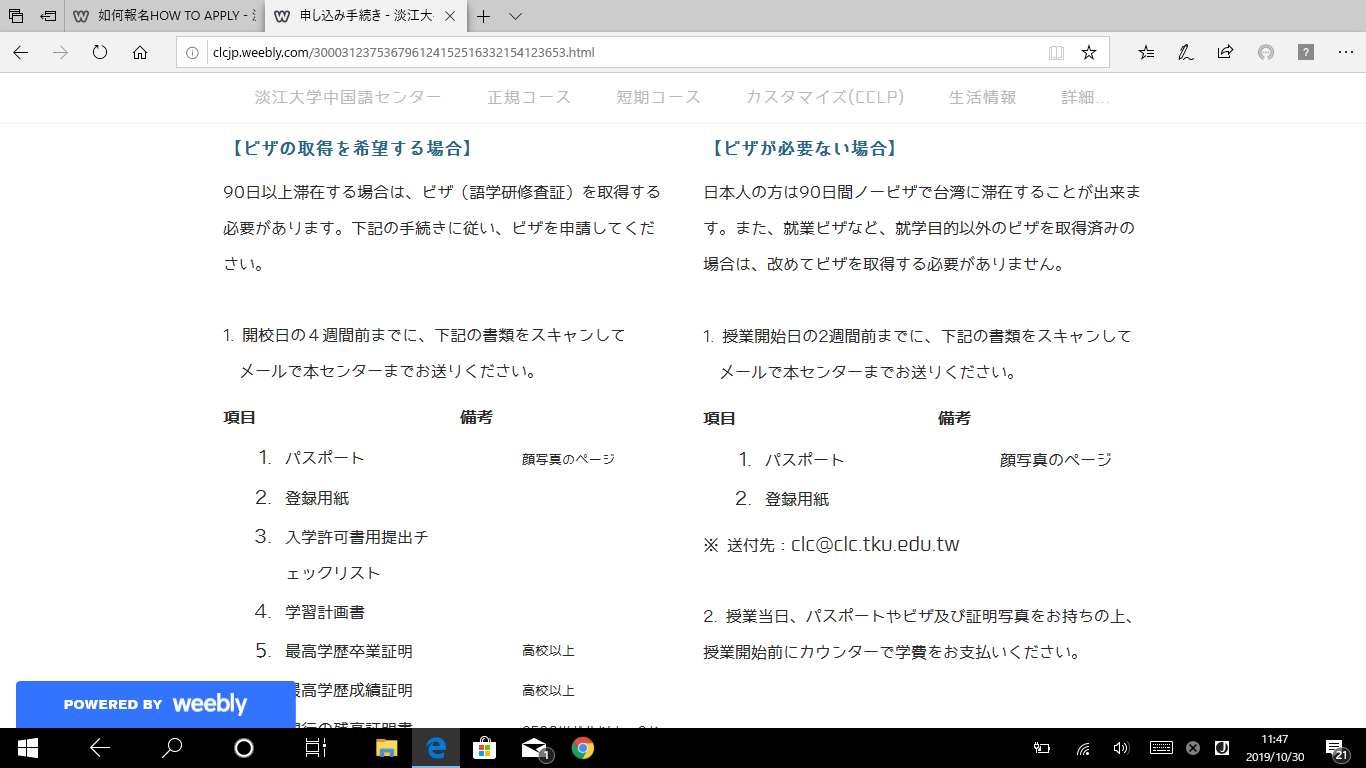Click the taskbar back arrow icon

[x=99, y=747]
